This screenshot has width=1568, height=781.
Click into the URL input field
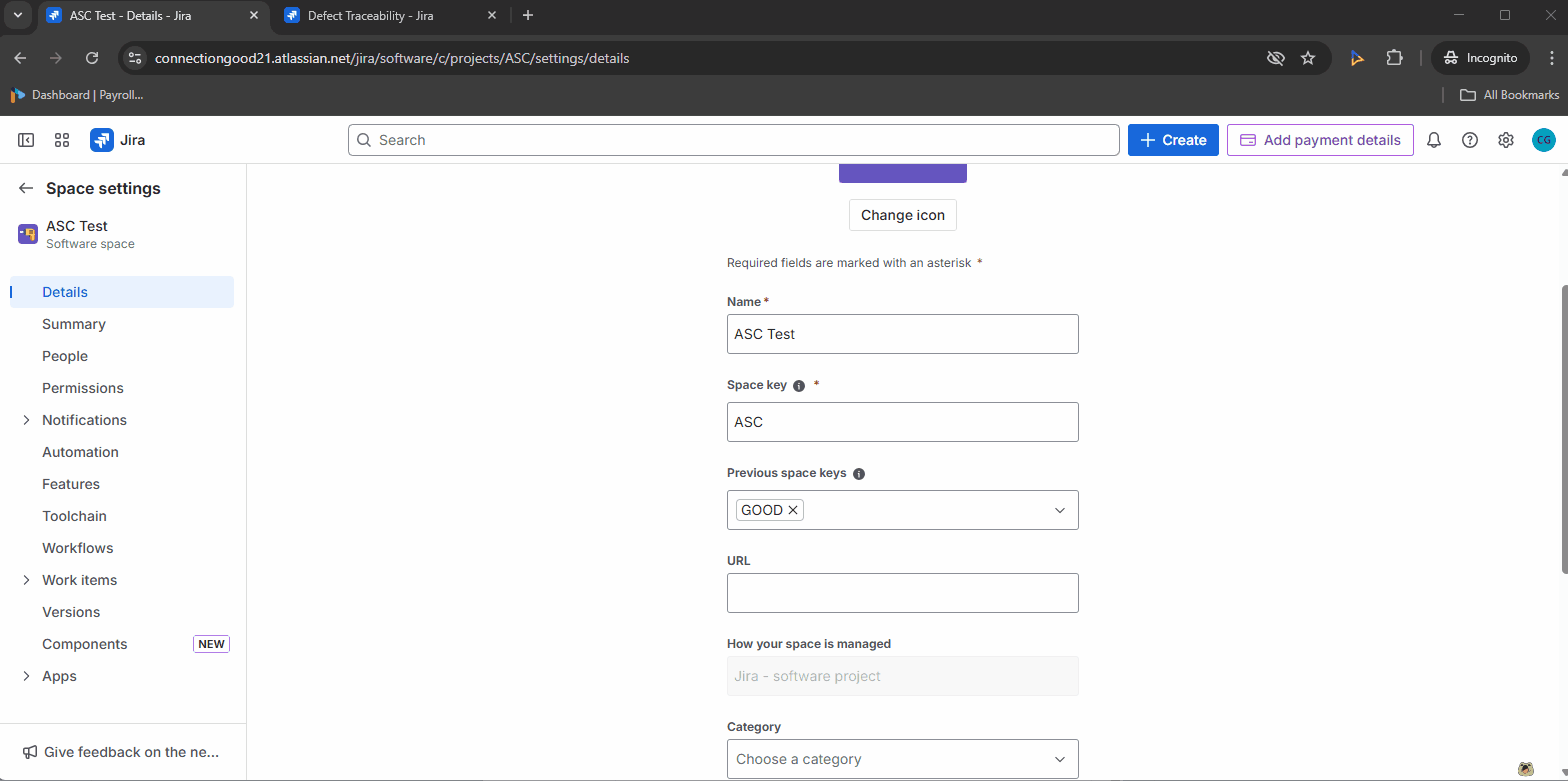[902, 593]
